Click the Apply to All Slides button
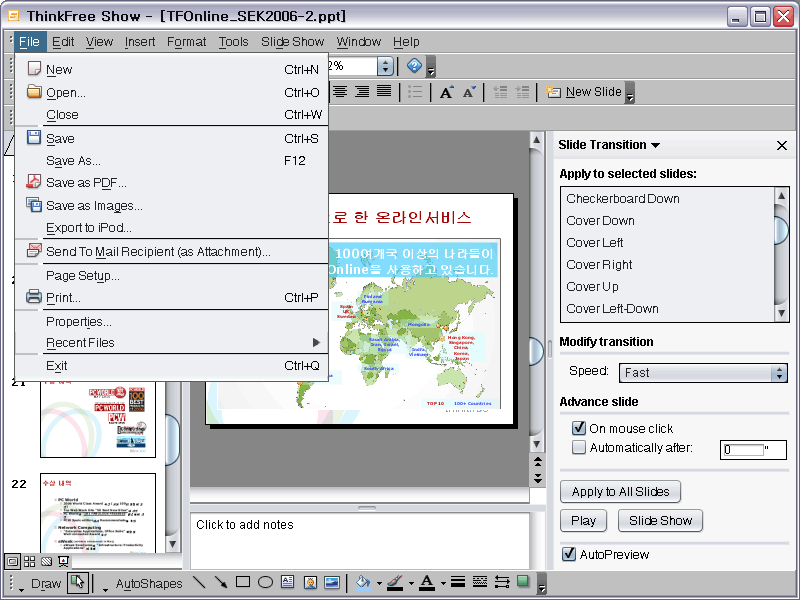The image size is (800, 600). click(620, 491)
